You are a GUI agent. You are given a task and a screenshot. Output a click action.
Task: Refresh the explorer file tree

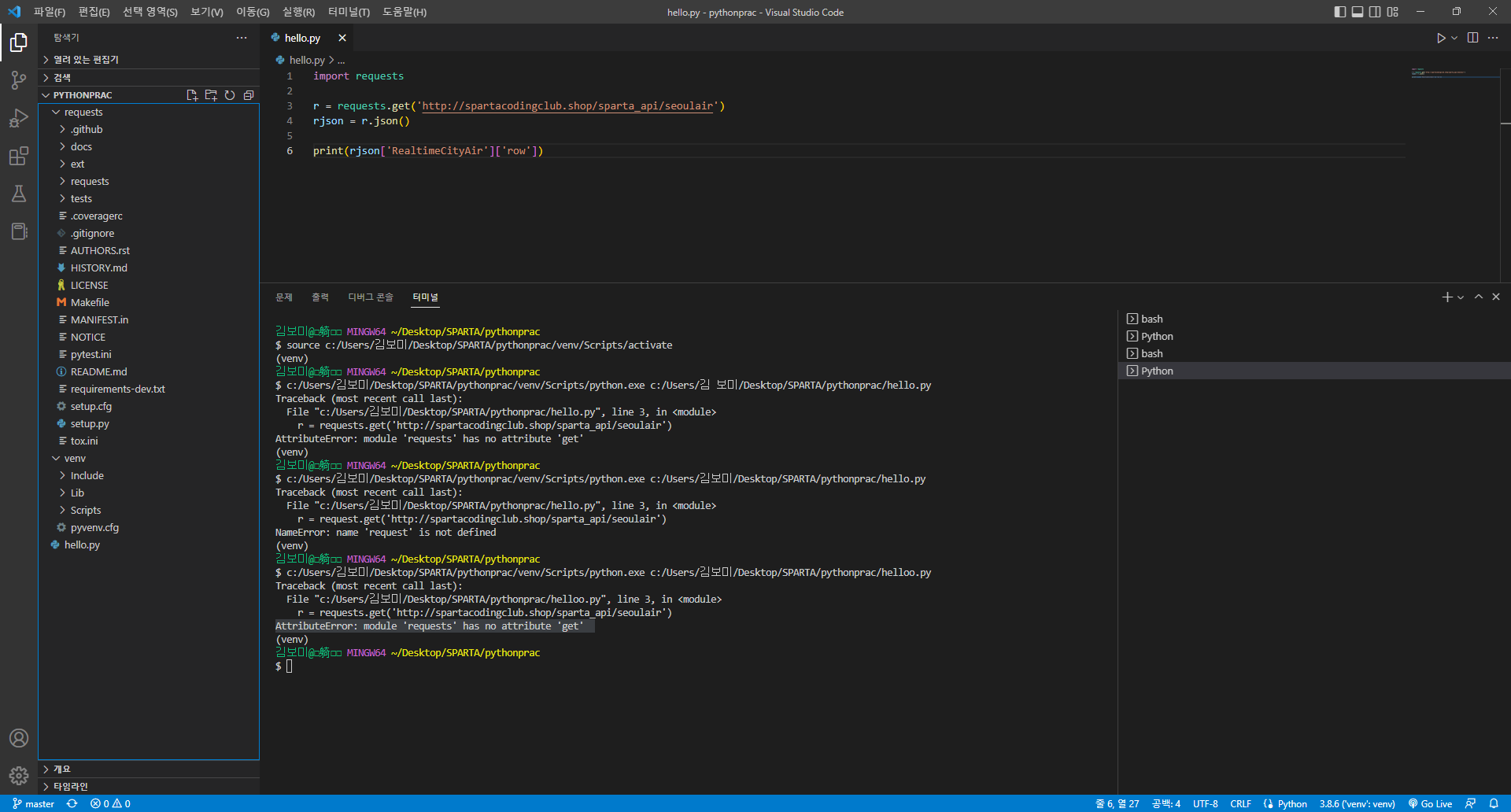(x=230, y=95)
